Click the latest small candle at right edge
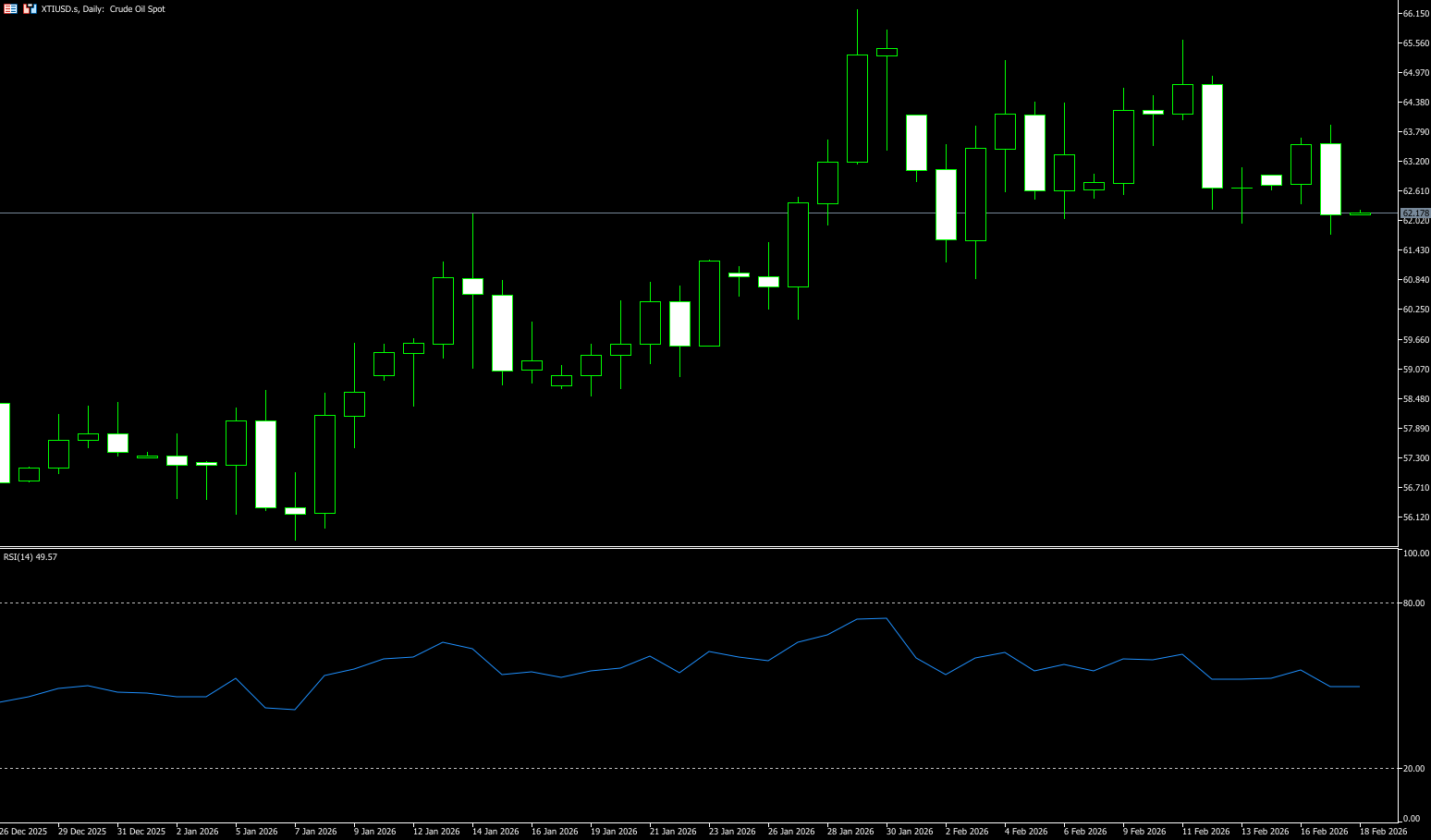 1360,214
